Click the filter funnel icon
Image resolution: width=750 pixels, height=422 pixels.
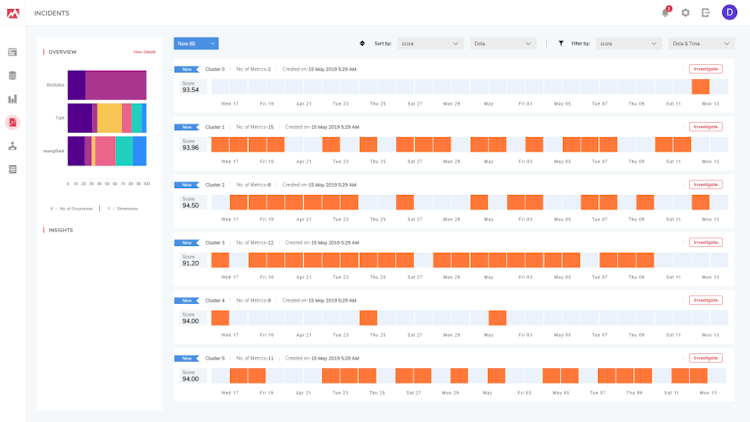point(561,44)
